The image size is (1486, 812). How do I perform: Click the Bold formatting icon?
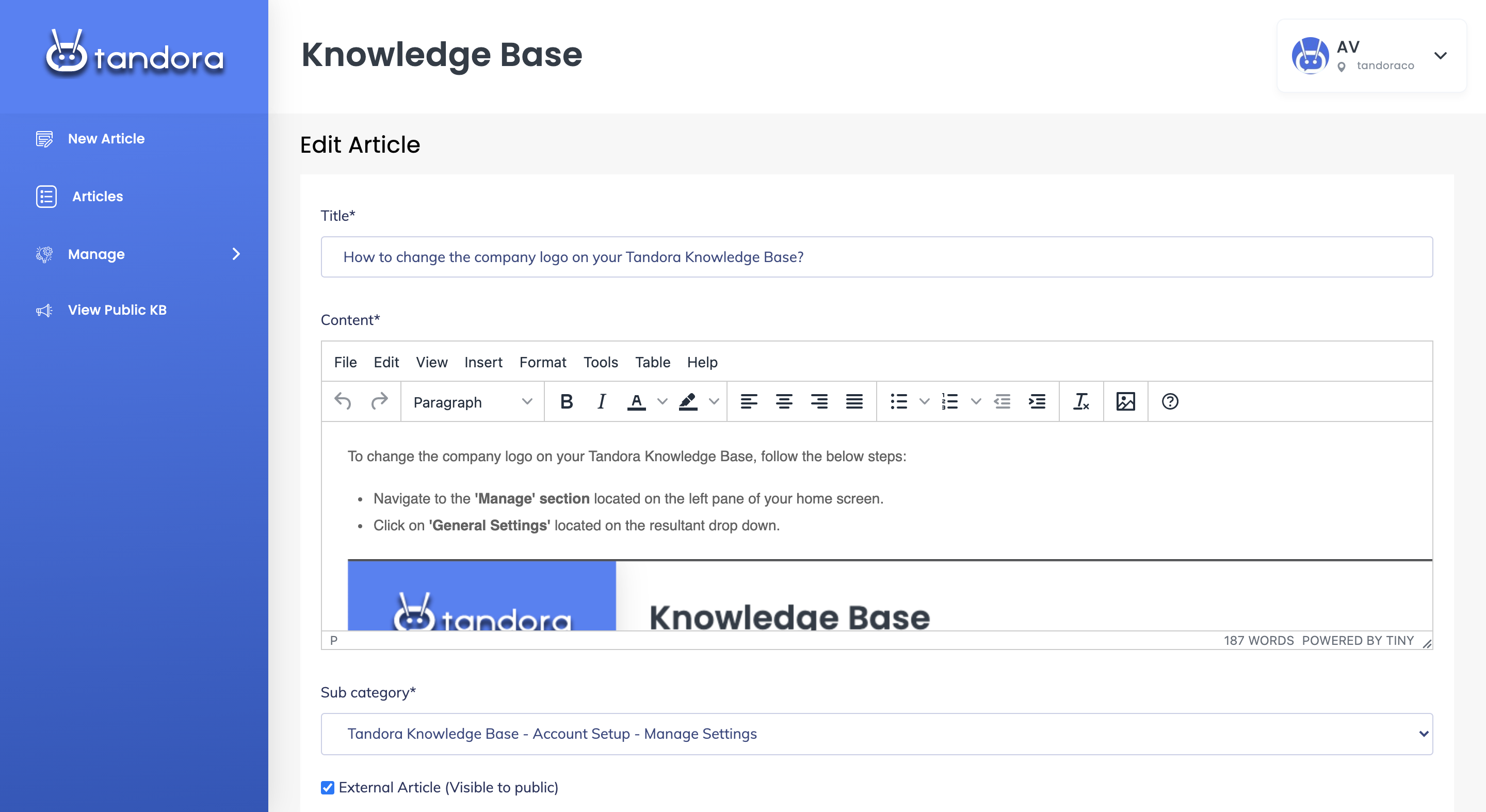point(566,401)
